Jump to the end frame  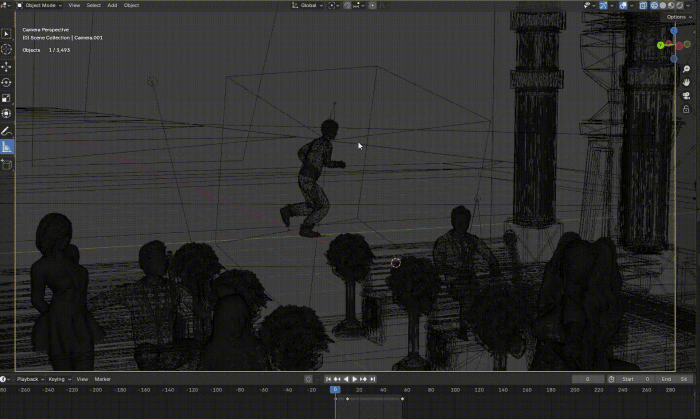pos(372,379)
